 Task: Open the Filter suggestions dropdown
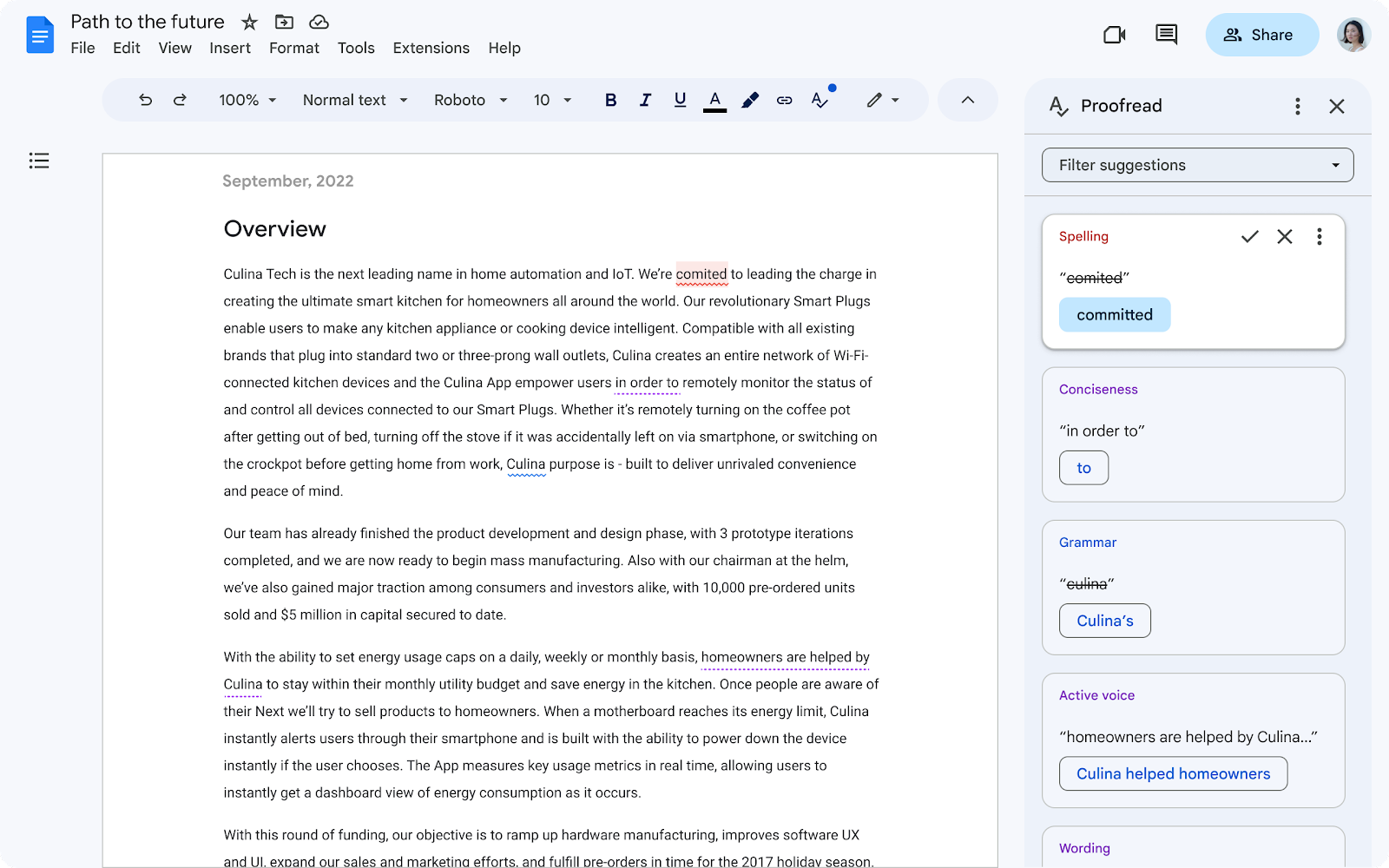(1196, 165)
